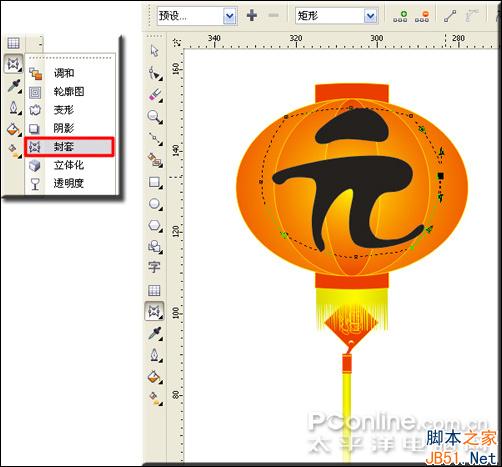502x467 pixels.
Task: Open the 矩形 selection mode dropdown arrow
Action: pyautogui.click(x=370, y=16)
